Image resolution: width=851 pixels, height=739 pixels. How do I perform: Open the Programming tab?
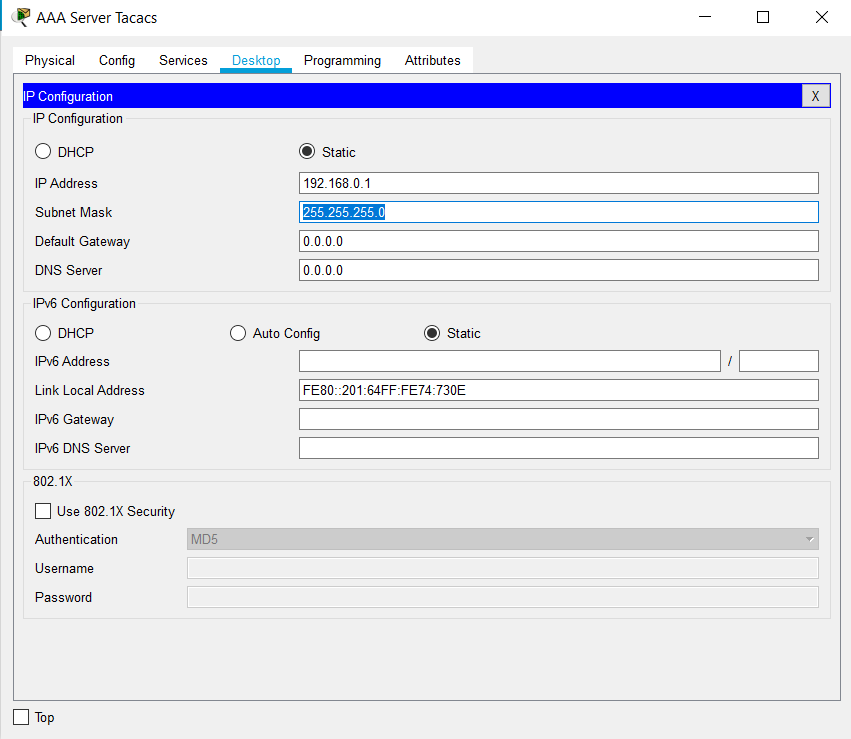(342, 60)
